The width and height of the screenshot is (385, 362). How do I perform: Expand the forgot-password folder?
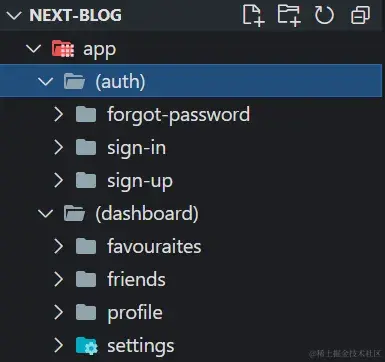click(x=59, y=114)
